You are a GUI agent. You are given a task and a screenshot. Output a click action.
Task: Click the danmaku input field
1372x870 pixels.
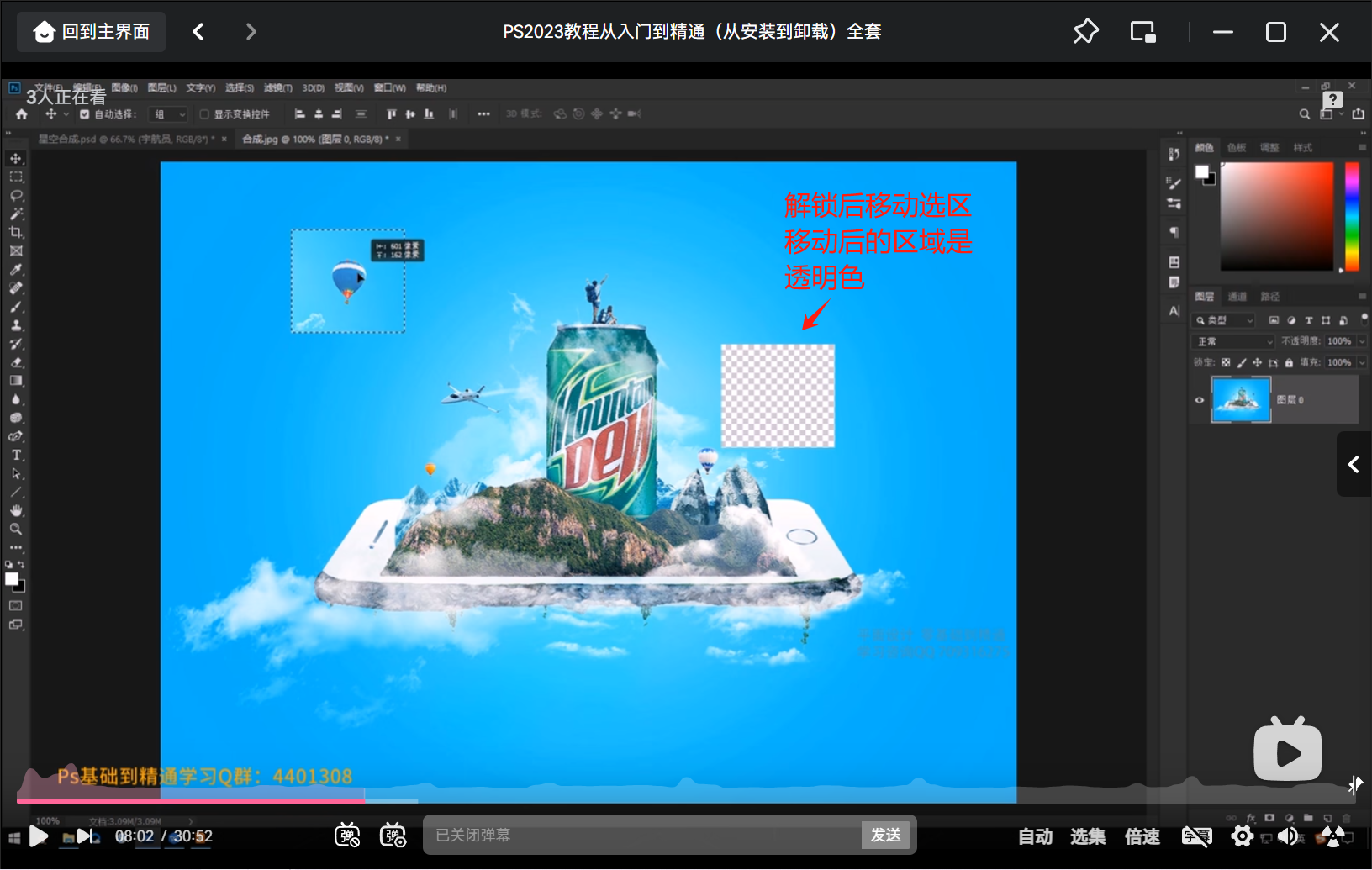tap(642, 835)
